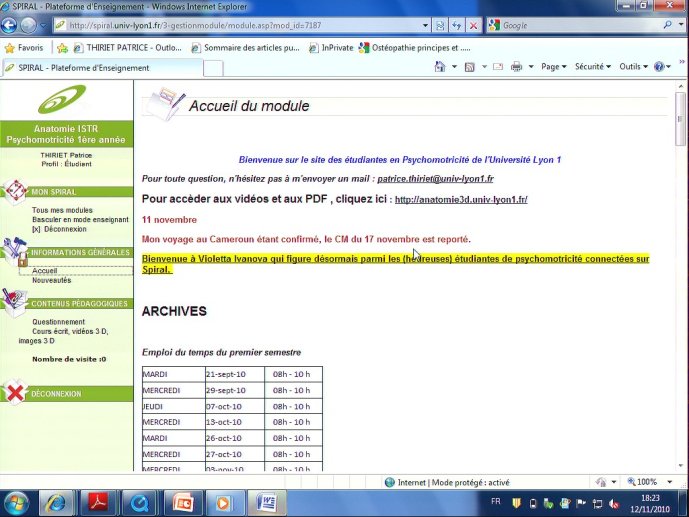Click the Print icon

click(x=516, y=67)
